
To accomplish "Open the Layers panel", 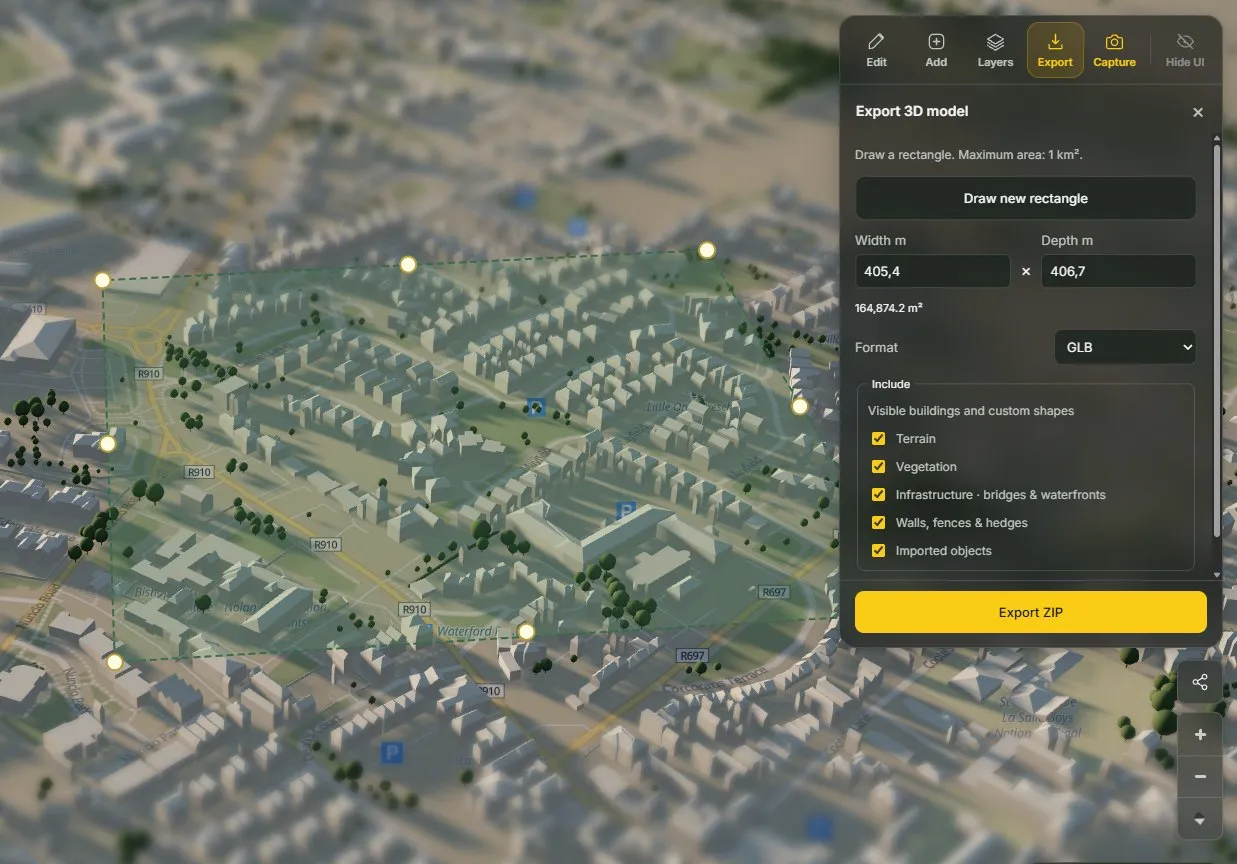I will [x=995, y=50].
